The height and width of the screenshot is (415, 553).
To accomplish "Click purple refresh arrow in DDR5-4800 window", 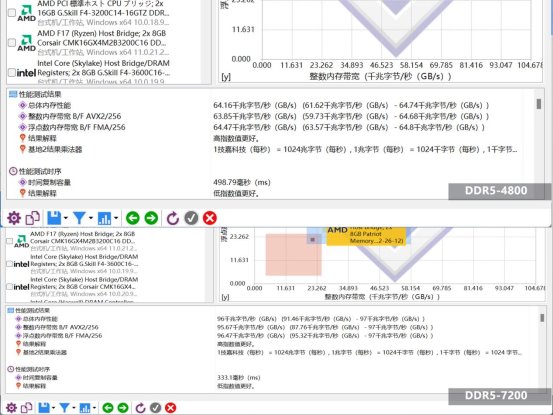I will pos(172,218).
